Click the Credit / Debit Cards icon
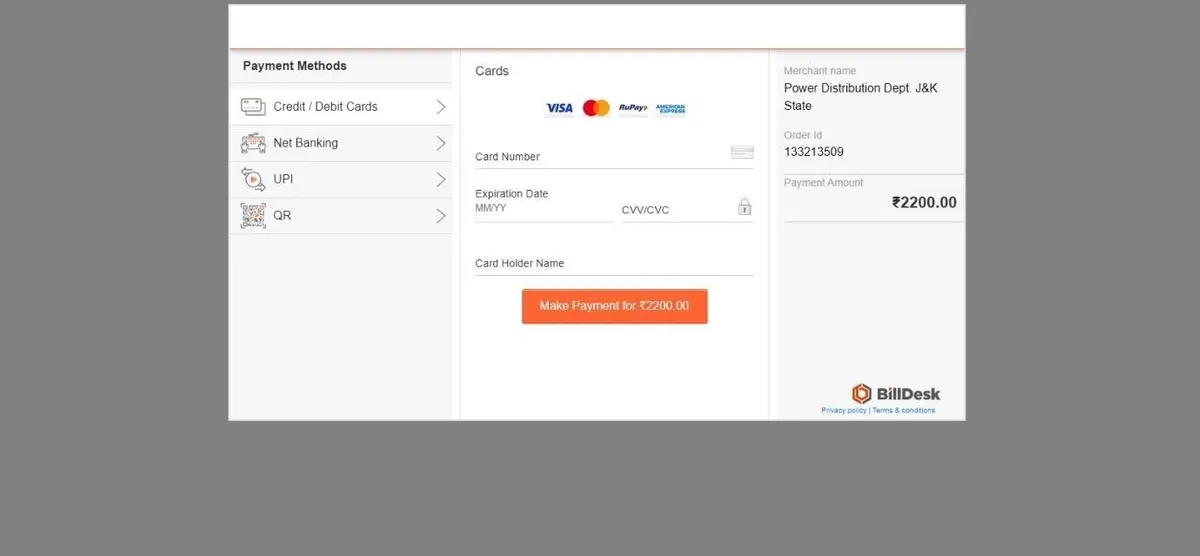The height and width of the screenshot is (556, 1200). [253, 106]
